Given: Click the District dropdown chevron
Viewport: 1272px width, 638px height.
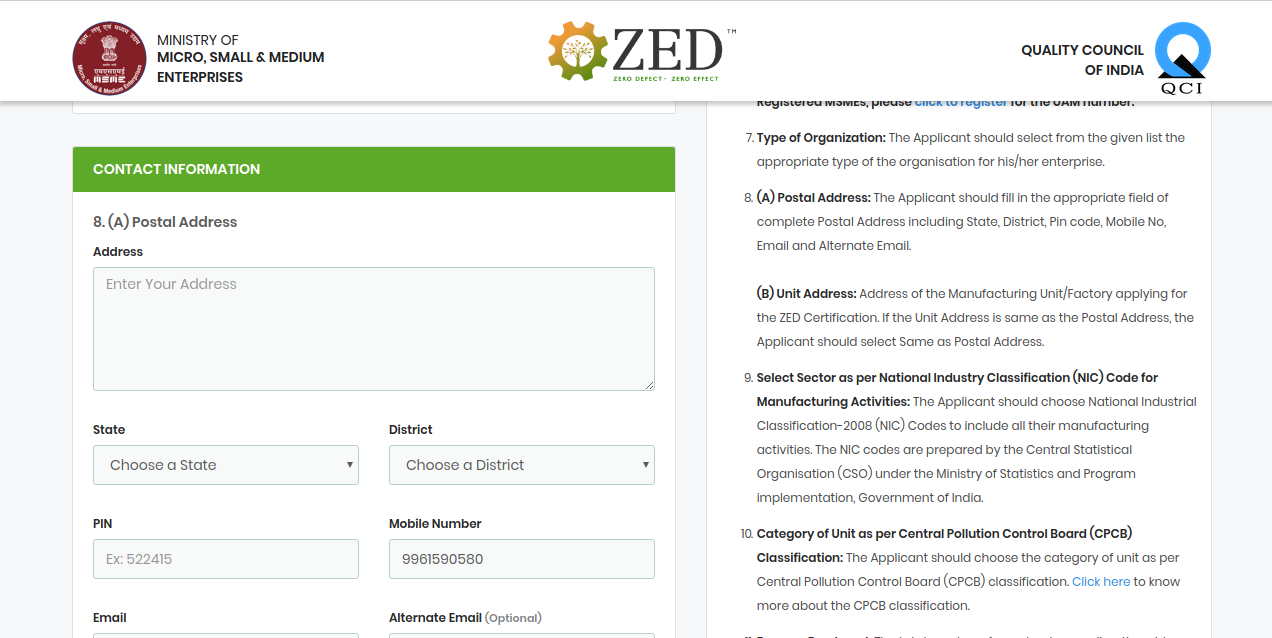Looking at the screenshot, I should (x=644, y=465).
